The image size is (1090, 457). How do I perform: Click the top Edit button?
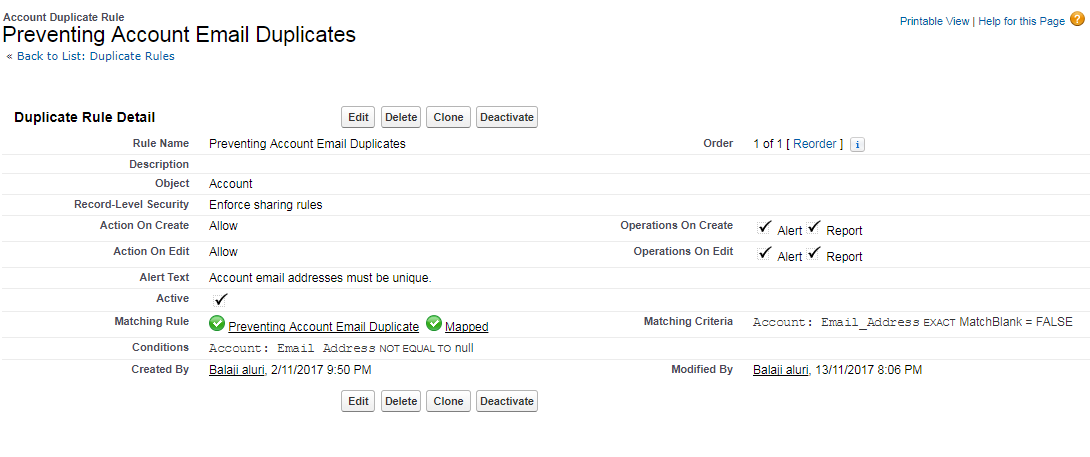[x=358, y=117]
